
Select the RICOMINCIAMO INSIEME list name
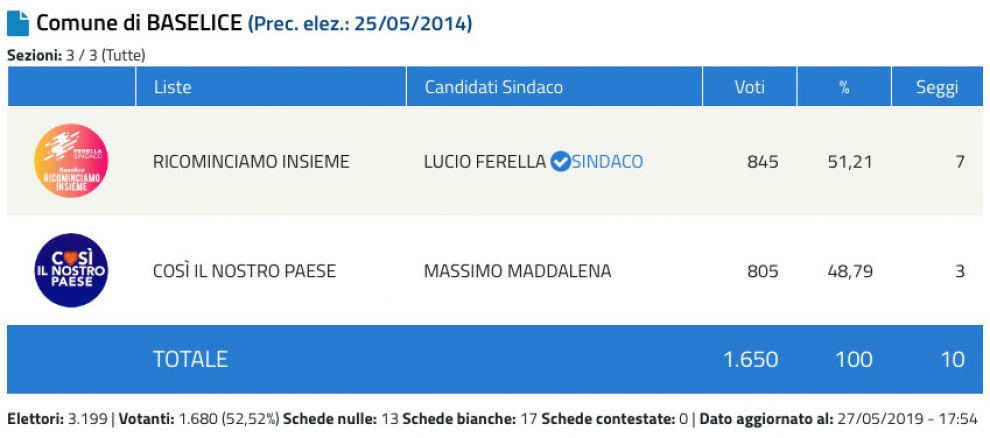(x=251, y=161)
